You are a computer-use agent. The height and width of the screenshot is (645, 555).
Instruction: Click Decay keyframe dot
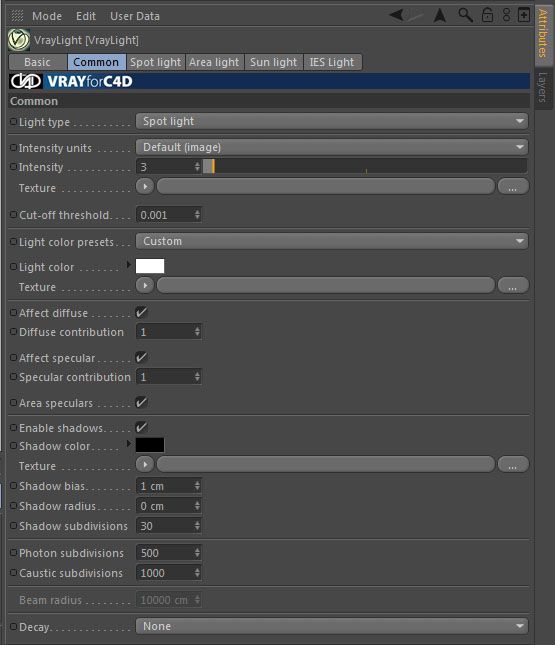coord(14,626)
